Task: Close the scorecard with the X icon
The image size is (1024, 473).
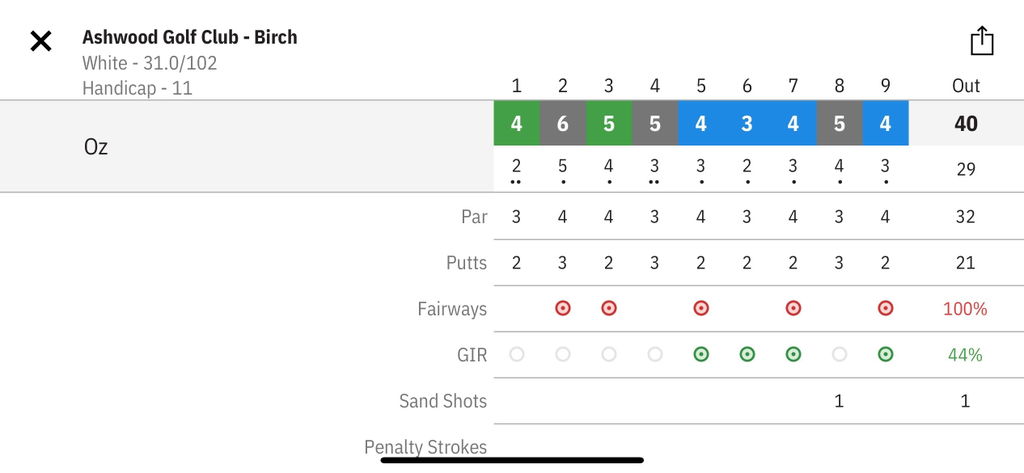Action: pos(40,42)
